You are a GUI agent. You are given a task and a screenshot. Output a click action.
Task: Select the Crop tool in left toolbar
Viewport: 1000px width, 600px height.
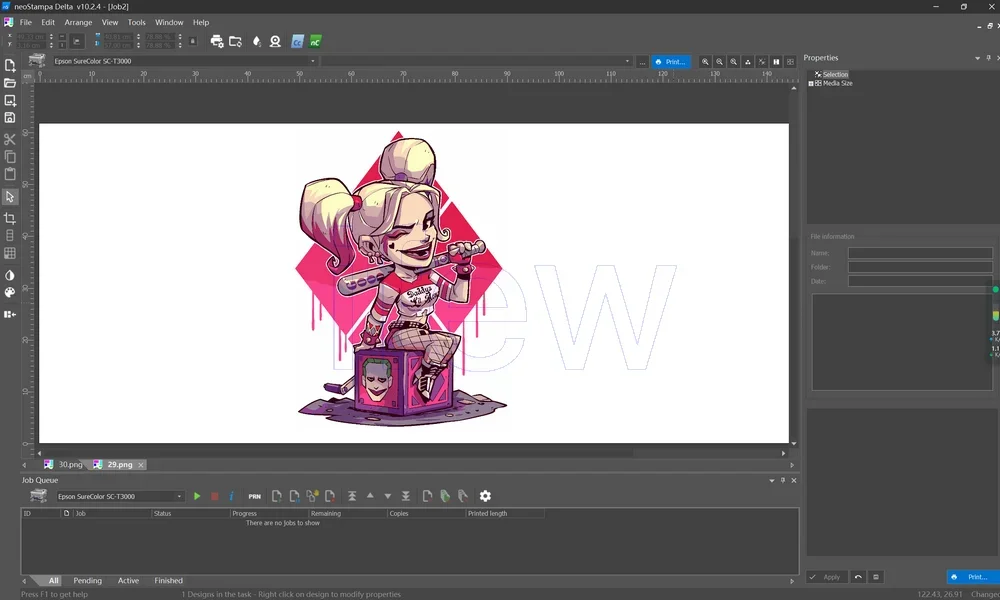10,218
